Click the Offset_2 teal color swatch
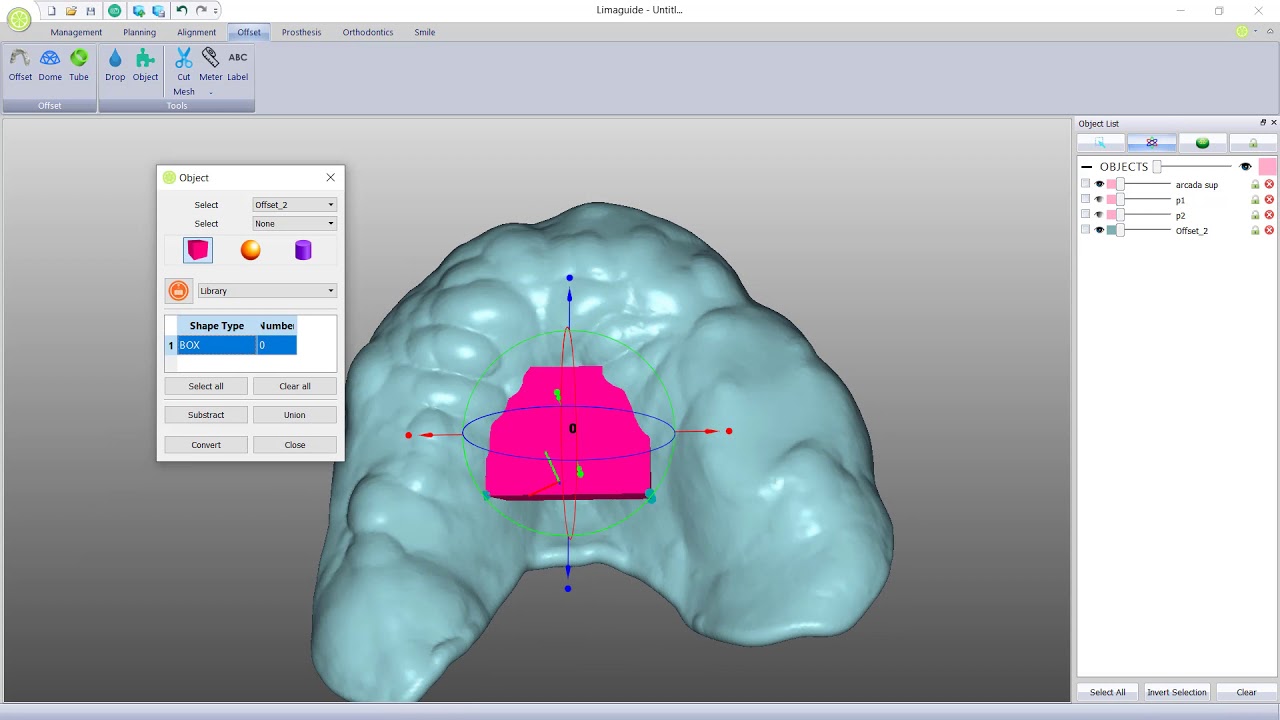The width and height of the screenshot is (1280, 720). click(x=1111, y=230)
